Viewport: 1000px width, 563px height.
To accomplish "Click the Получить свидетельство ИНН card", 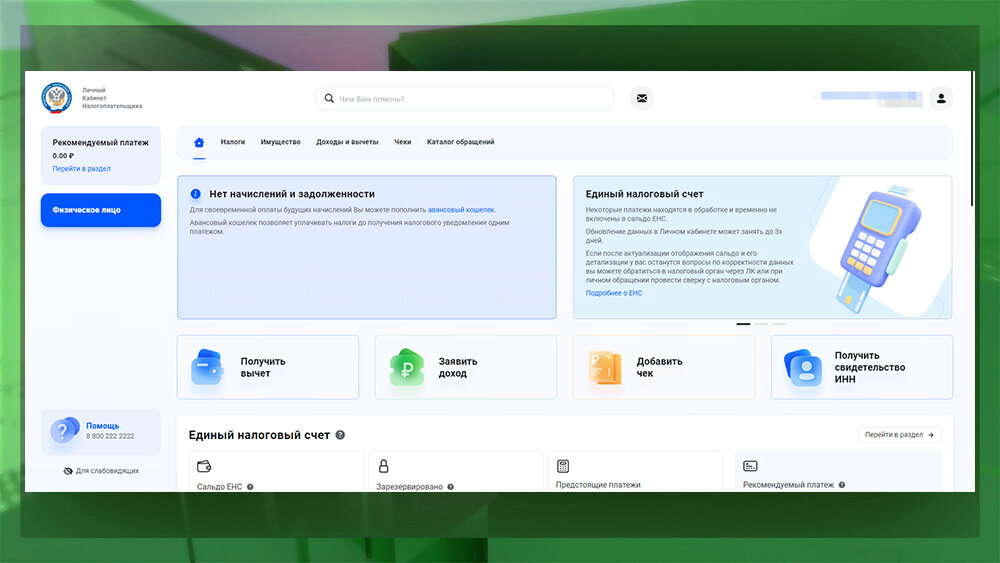I will click(862, 367).
